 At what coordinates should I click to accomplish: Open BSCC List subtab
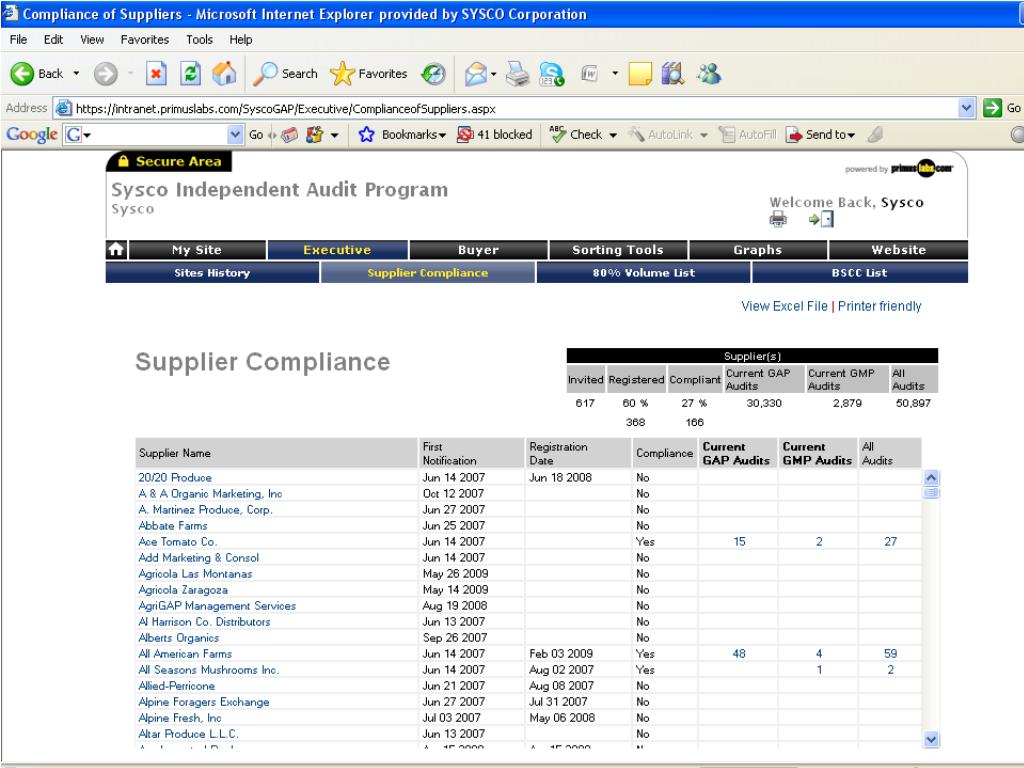click(859, 272)
